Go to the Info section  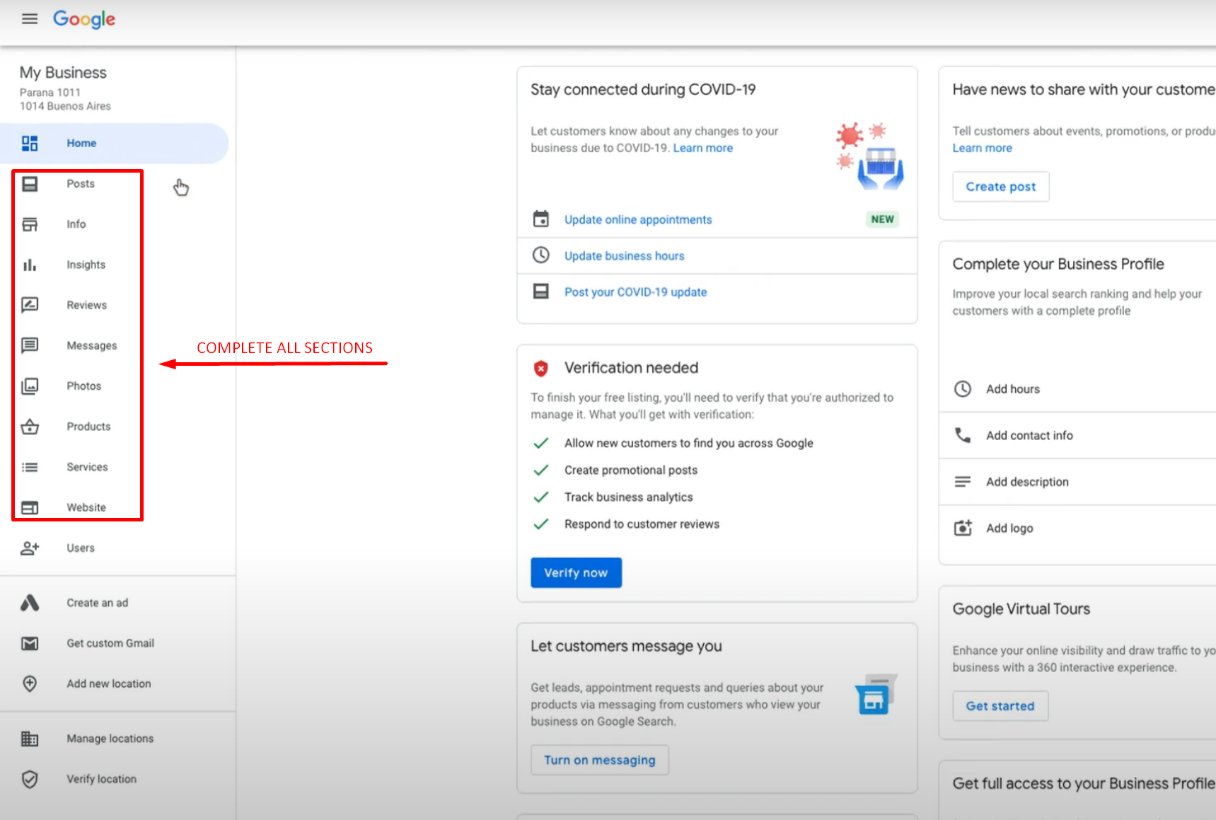click(77, 224)
